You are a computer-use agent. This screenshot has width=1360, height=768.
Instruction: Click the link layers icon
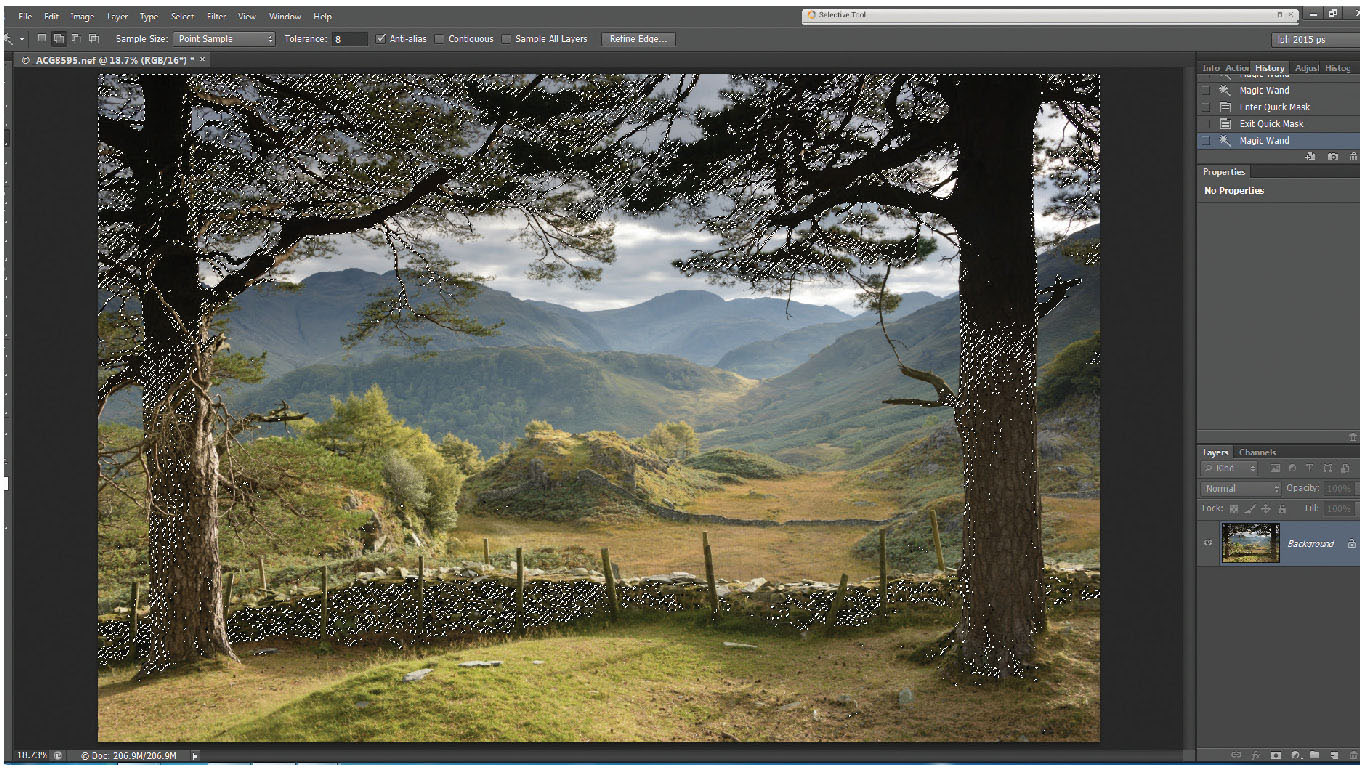[1236, 755]
